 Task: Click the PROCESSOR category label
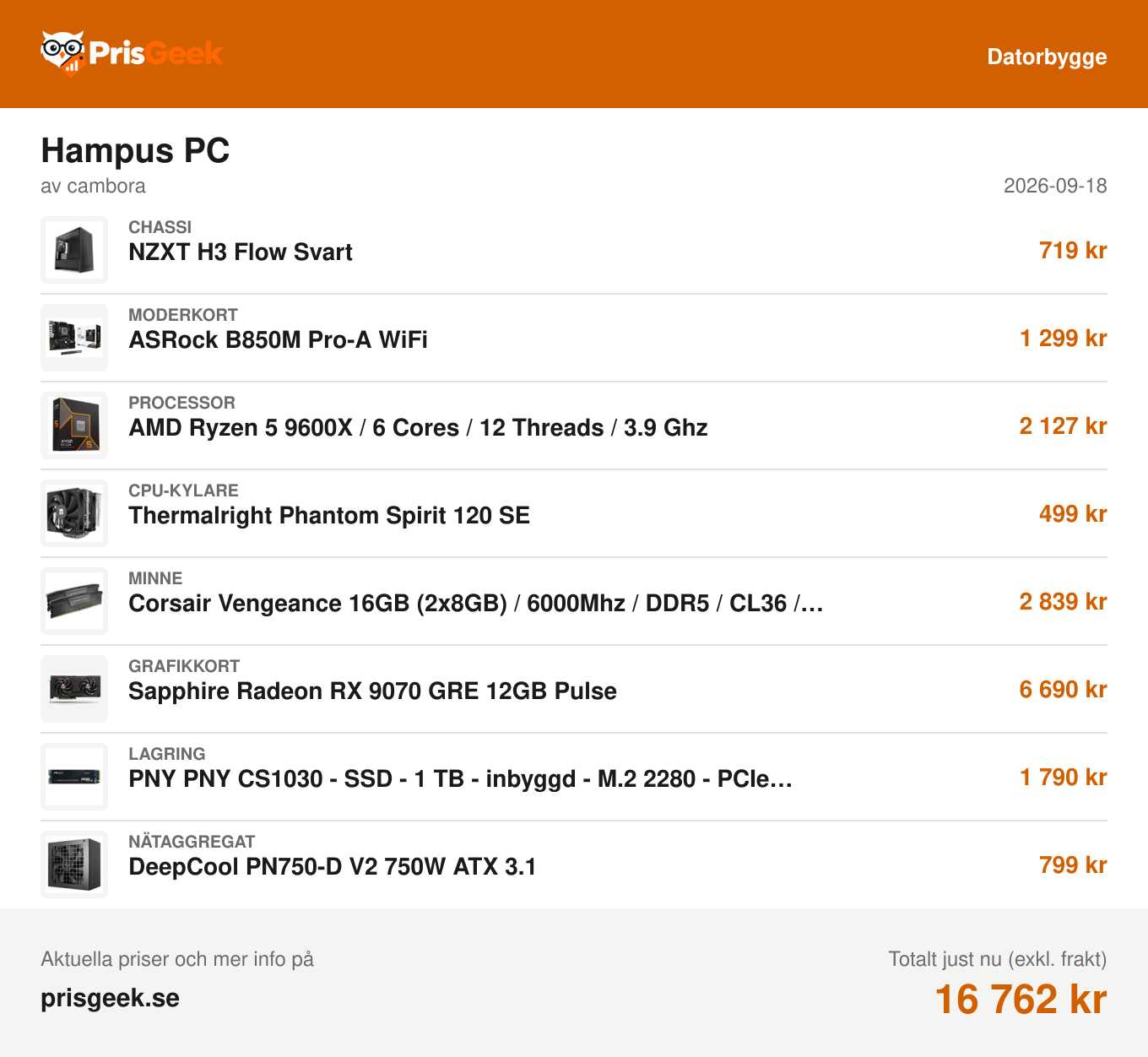[x=181, y=403]
